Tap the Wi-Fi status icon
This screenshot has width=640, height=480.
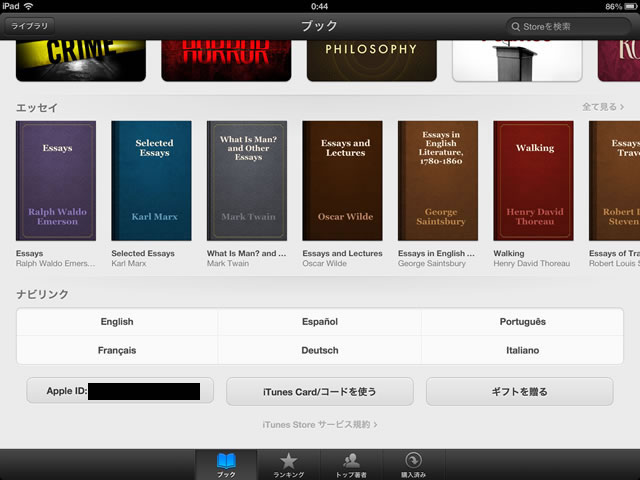[29, 6]
